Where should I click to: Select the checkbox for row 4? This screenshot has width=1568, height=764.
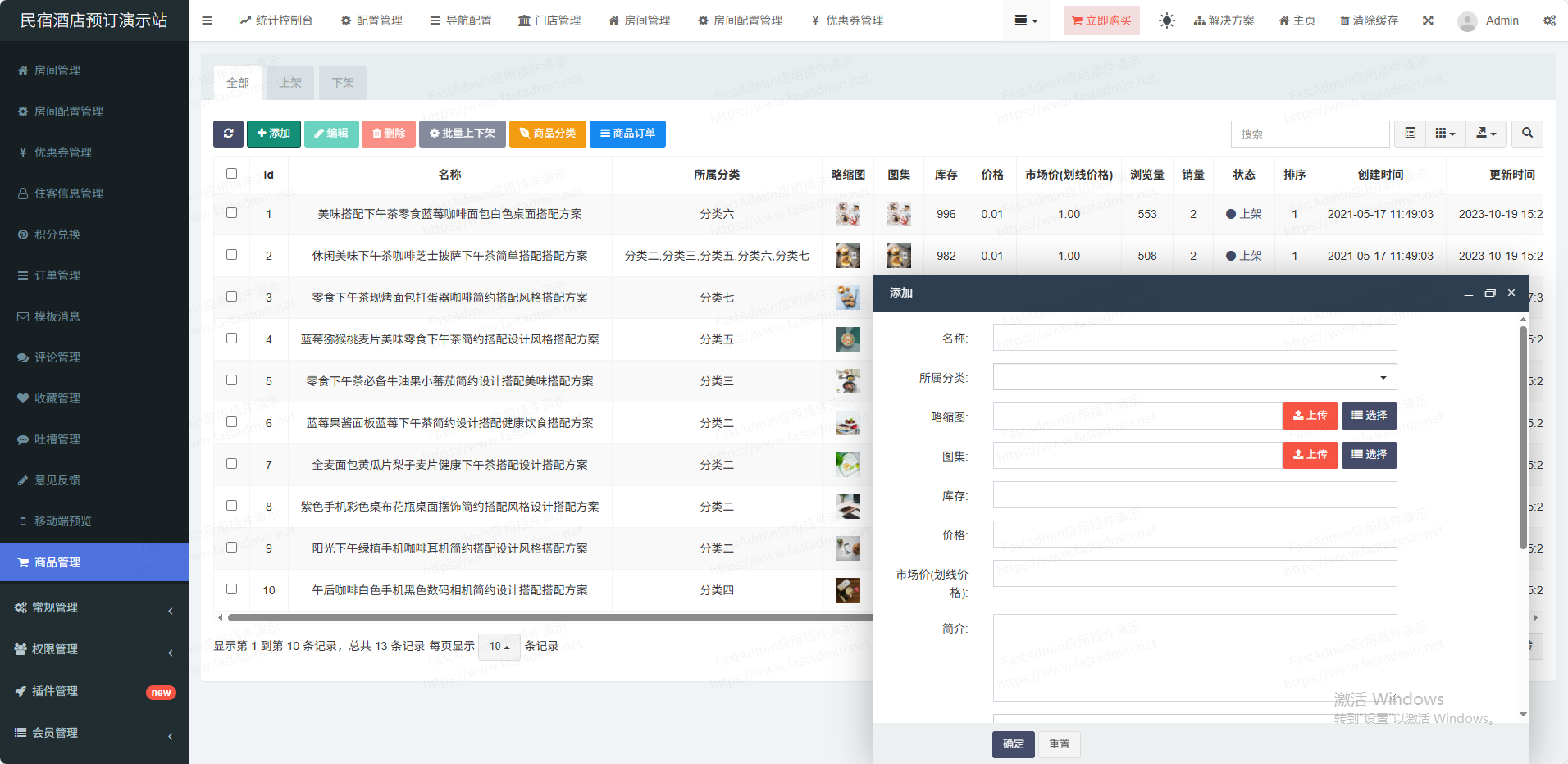tap(231, 339)
